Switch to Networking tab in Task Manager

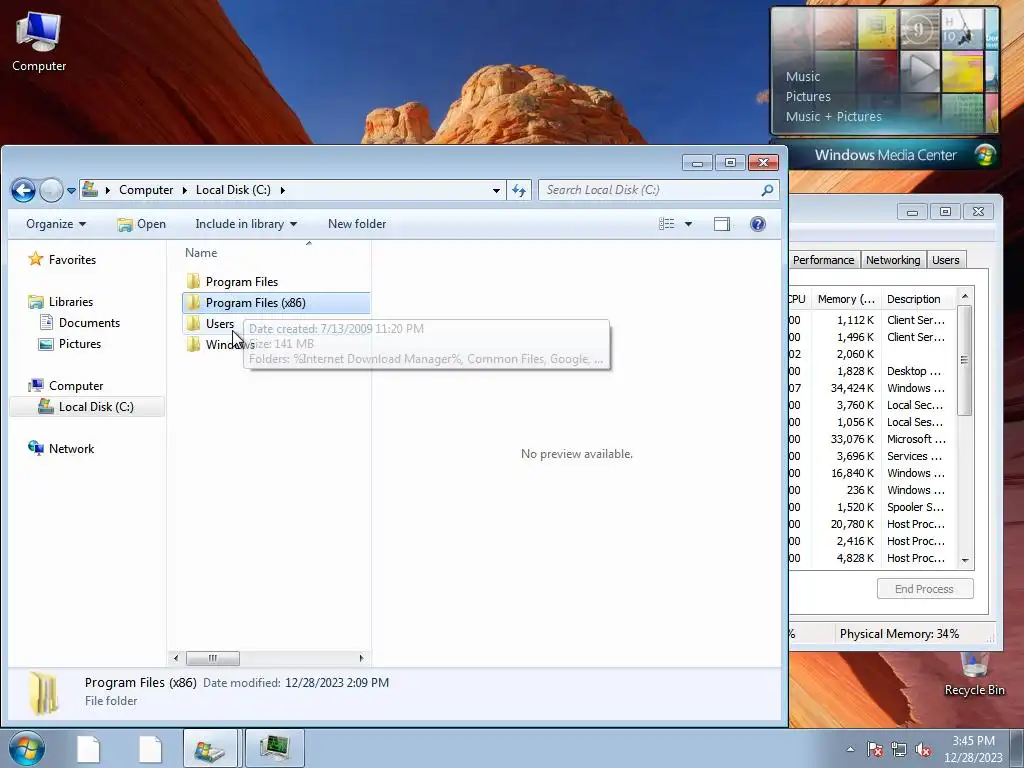click(893, 260)
